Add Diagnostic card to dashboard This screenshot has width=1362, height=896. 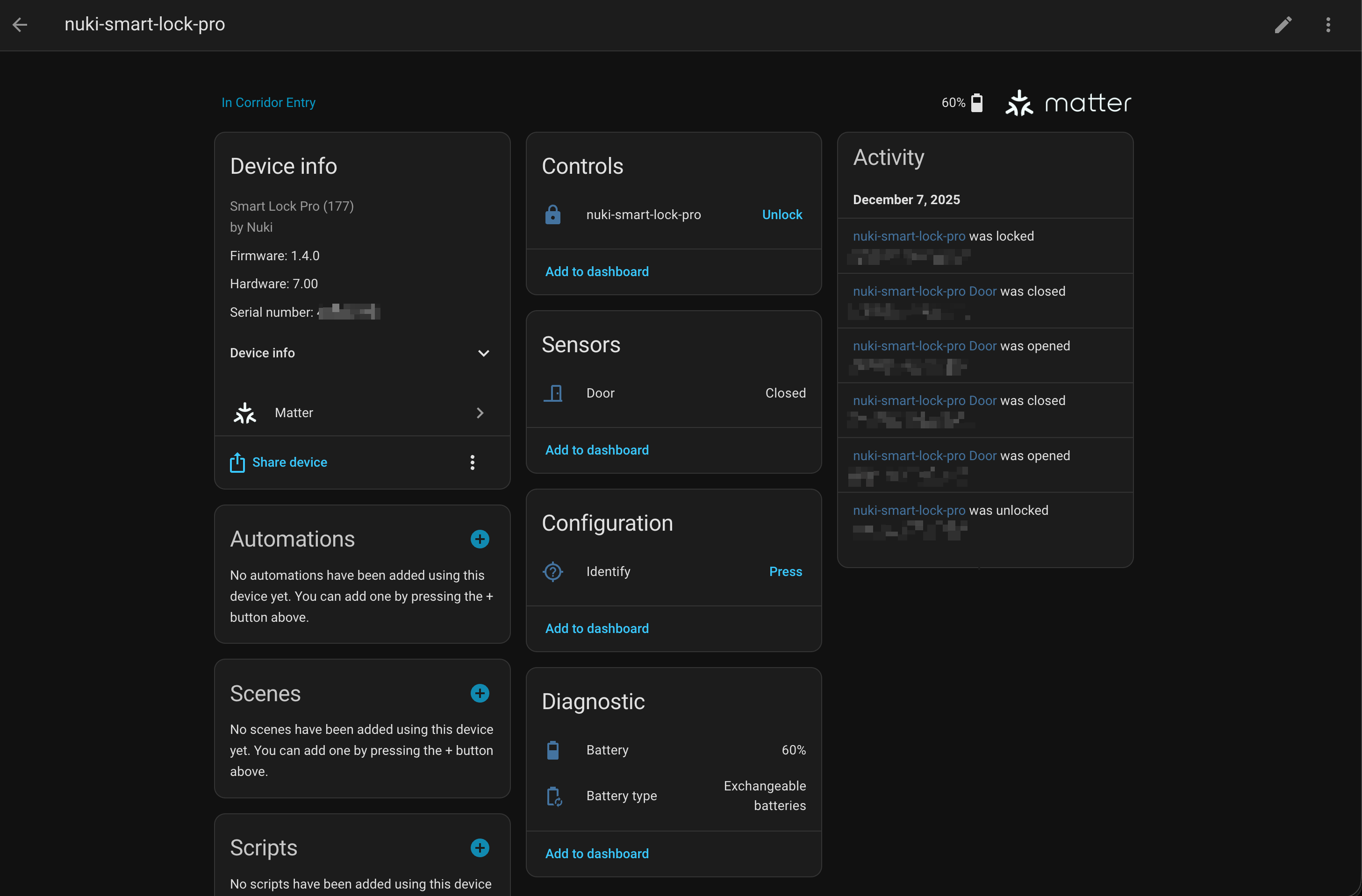click(596, 853)
